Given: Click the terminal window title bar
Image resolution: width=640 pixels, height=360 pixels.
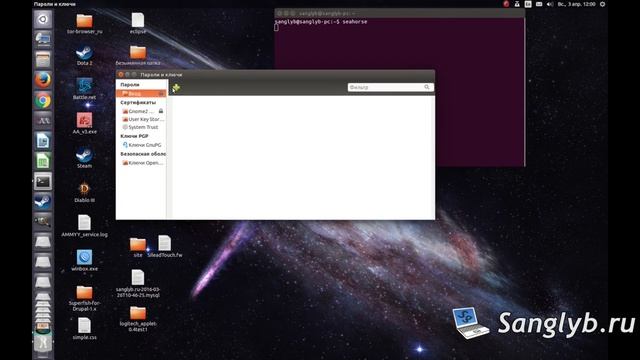Looking at the screenshot, I should tap(399, 13).
